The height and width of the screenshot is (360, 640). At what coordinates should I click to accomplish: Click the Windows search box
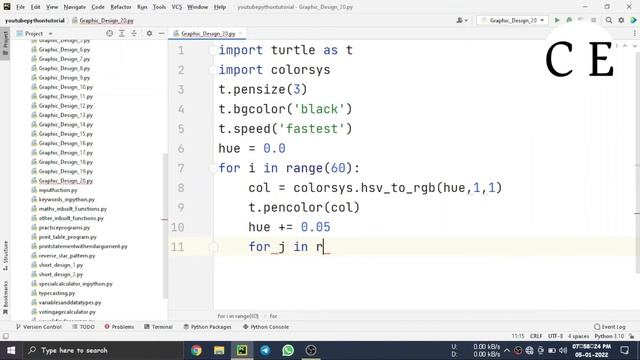coord(102,350)
